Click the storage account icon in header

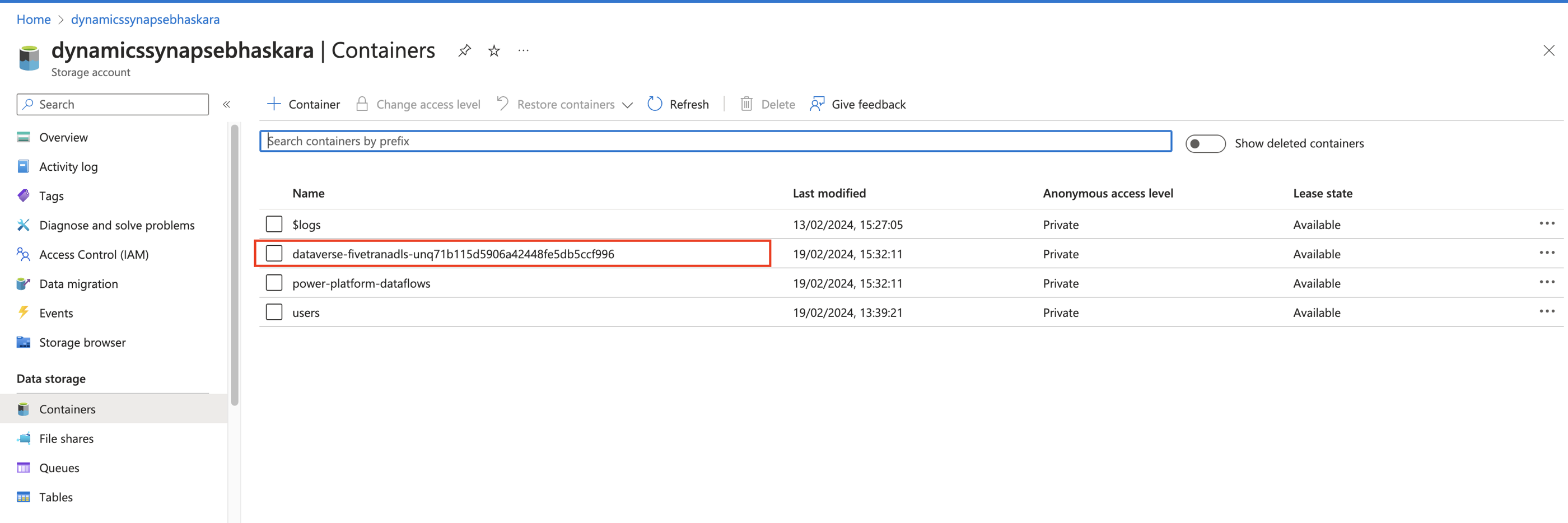pos(29,58)
